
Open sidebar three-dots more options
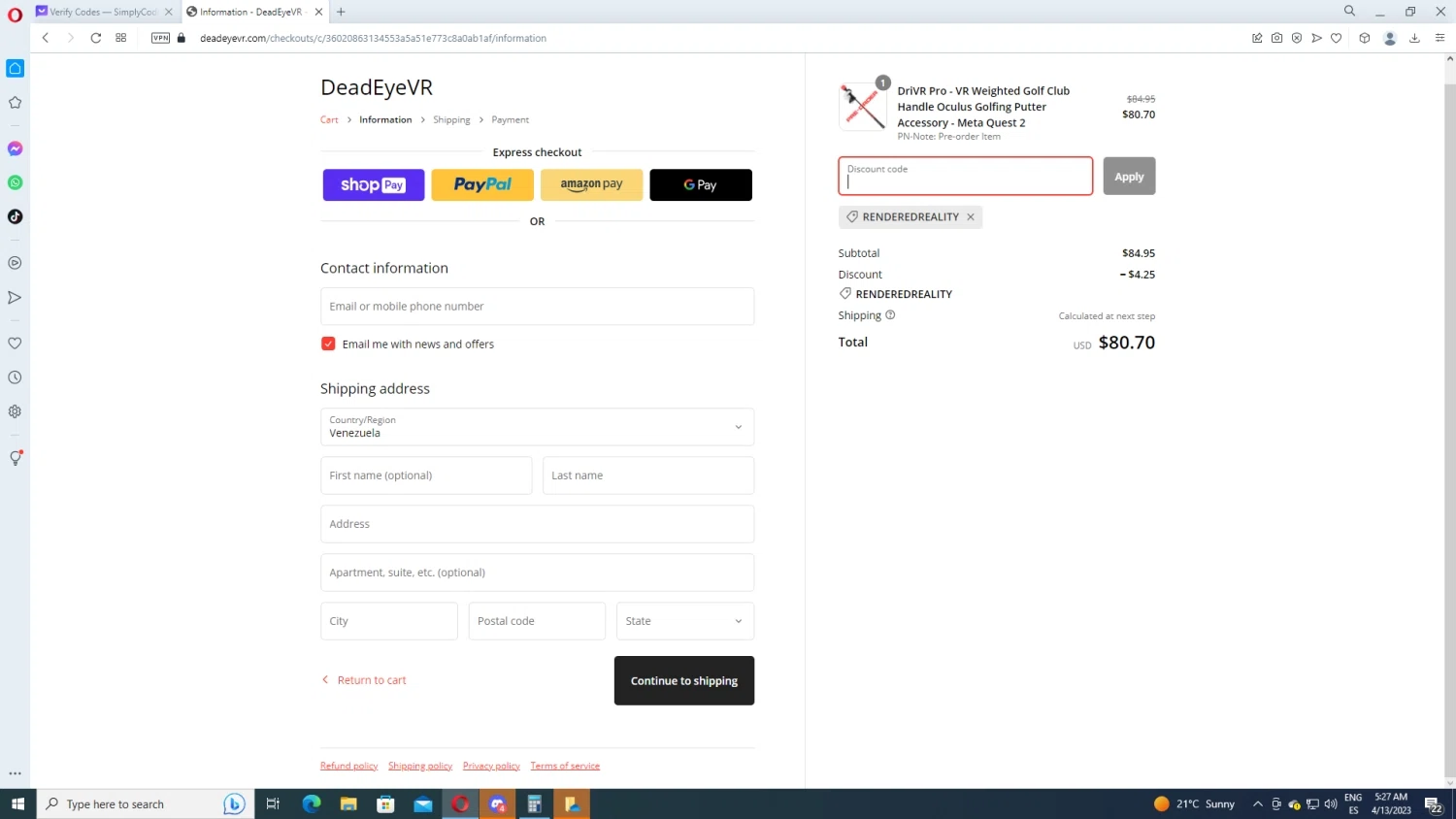[x=15, y=773]
